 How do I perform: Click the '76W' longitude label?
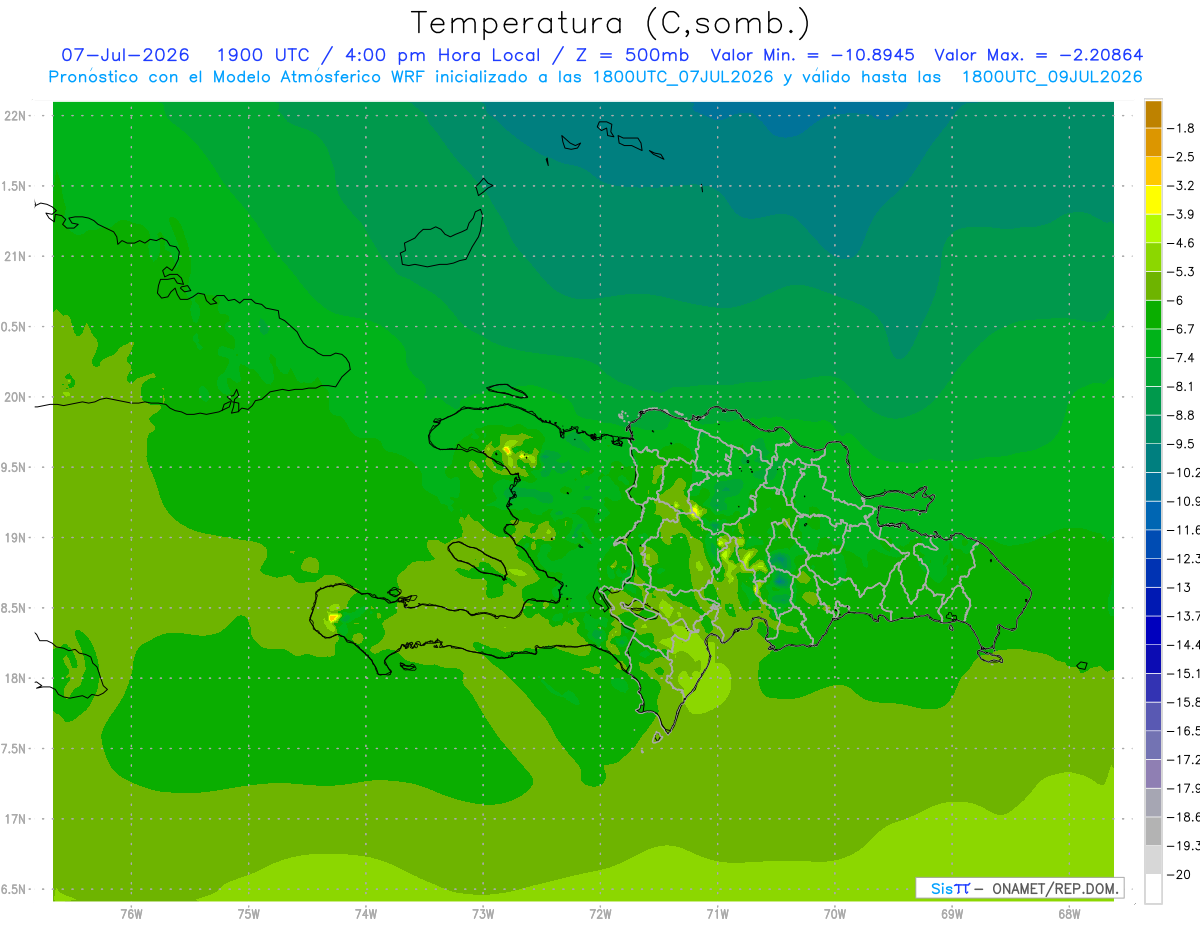131,914
